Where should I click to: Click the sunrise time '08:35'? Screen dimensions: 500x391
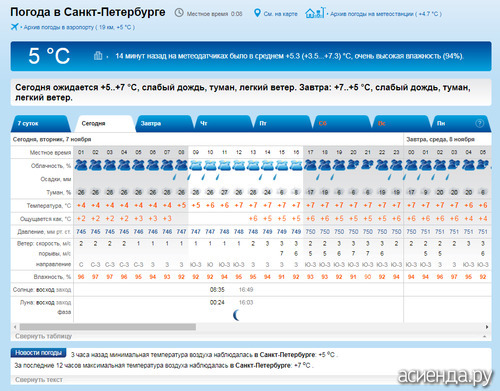tap(217, 289)
